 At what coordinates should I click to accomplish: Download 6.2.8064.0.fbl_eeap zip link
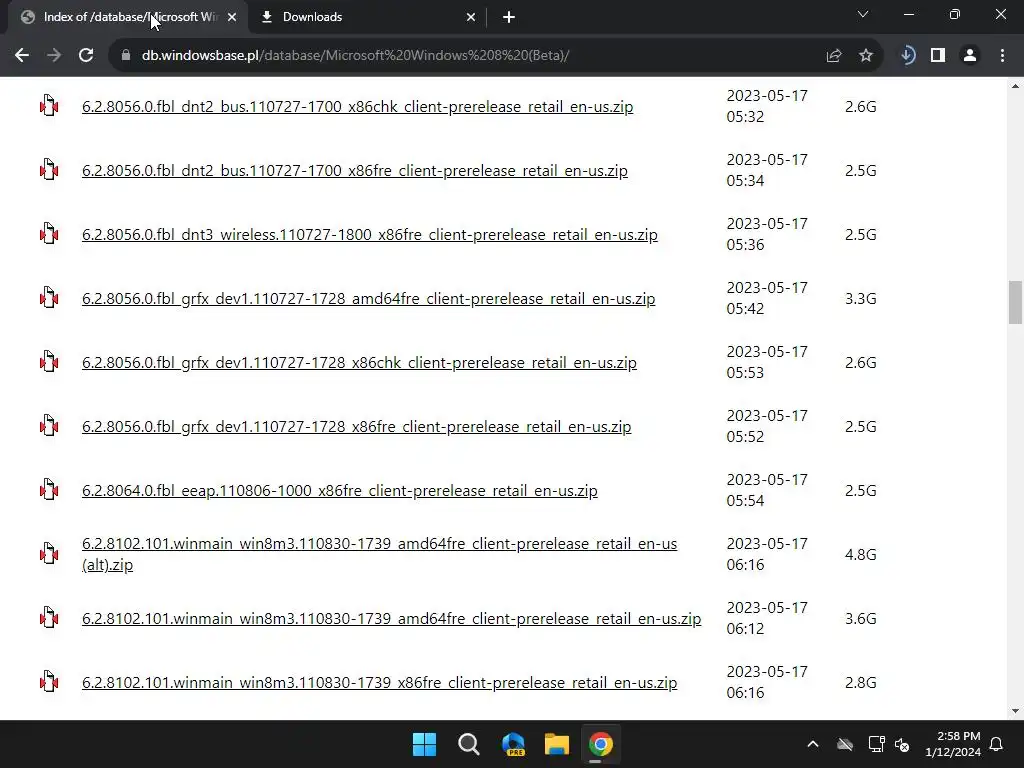pyautogui.click(x=340, y=490)
